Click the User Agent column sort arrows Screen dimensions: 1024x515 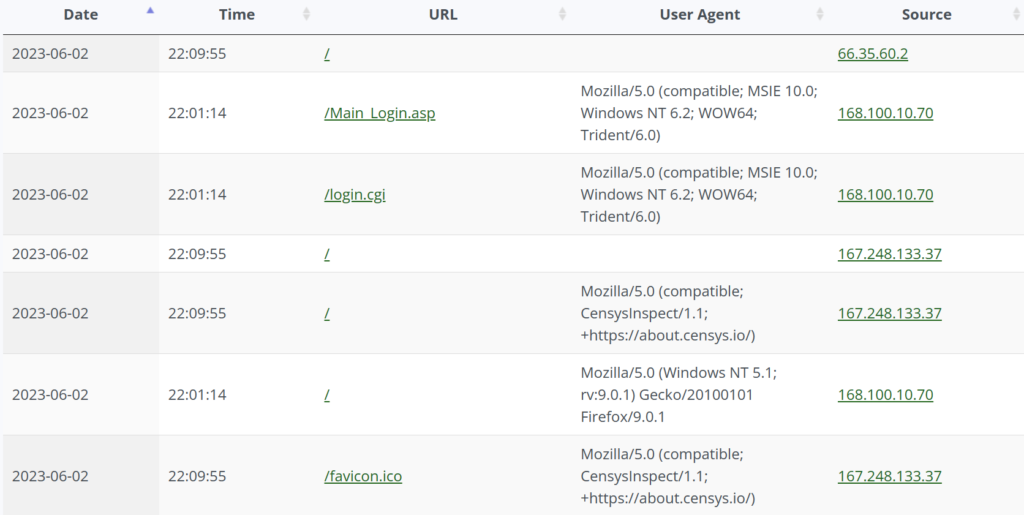click(x=820, y=14)
